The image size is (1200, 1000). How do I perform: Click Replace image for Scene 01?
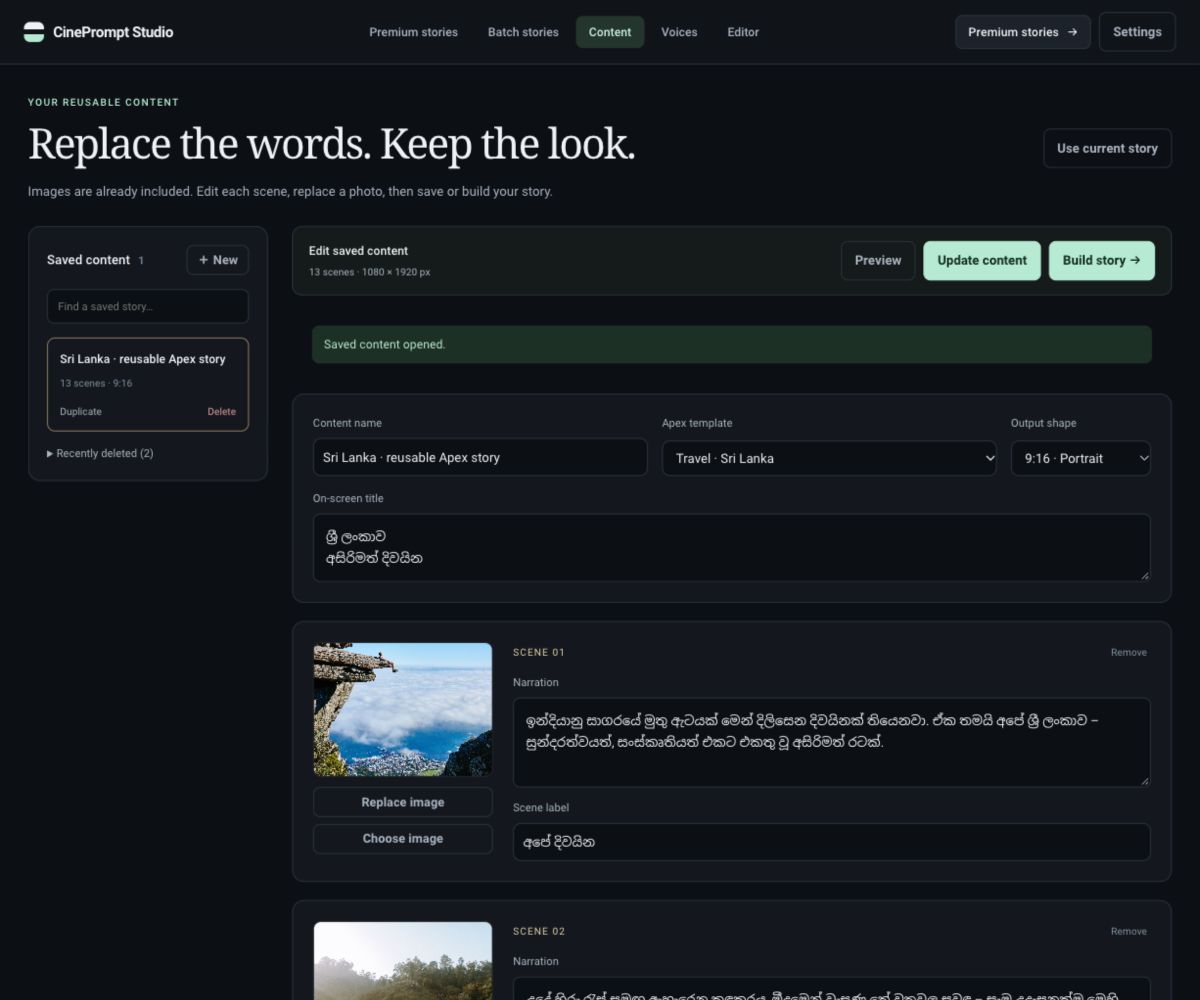pos(403,802)
